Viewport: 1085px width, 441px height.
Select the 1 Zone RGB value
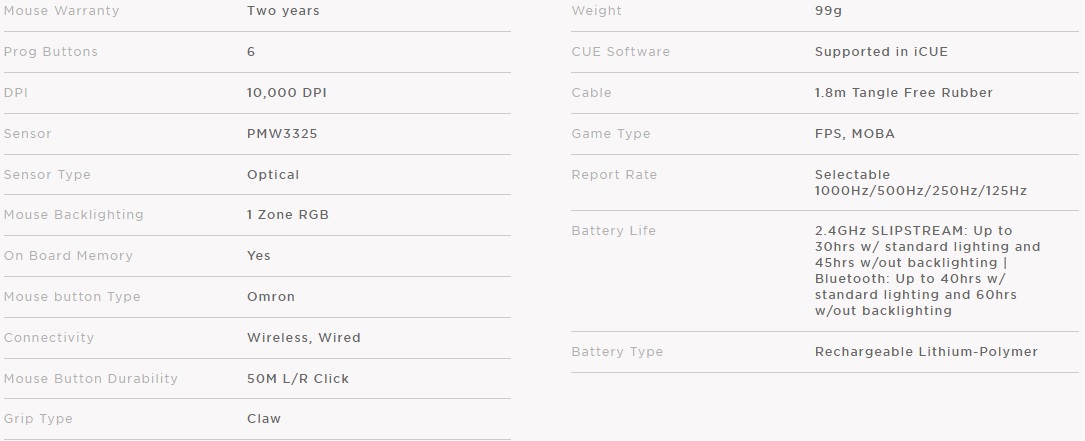tap(288, 215)
